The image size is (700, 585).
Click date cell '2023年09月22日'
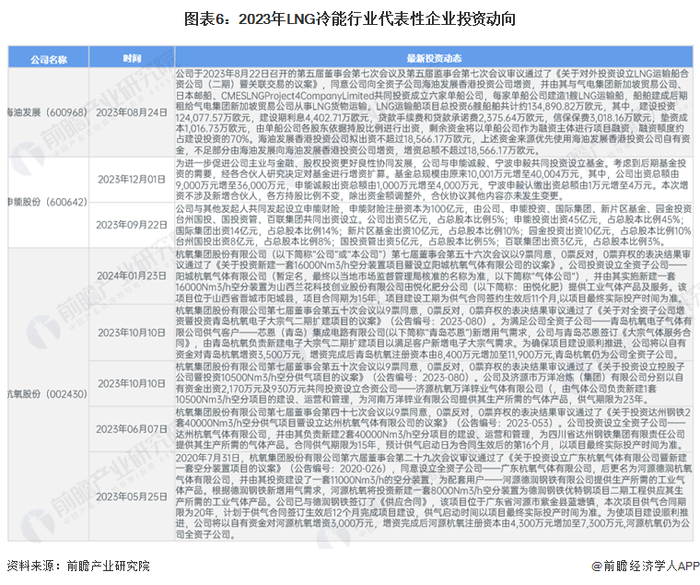pos(132,225)
